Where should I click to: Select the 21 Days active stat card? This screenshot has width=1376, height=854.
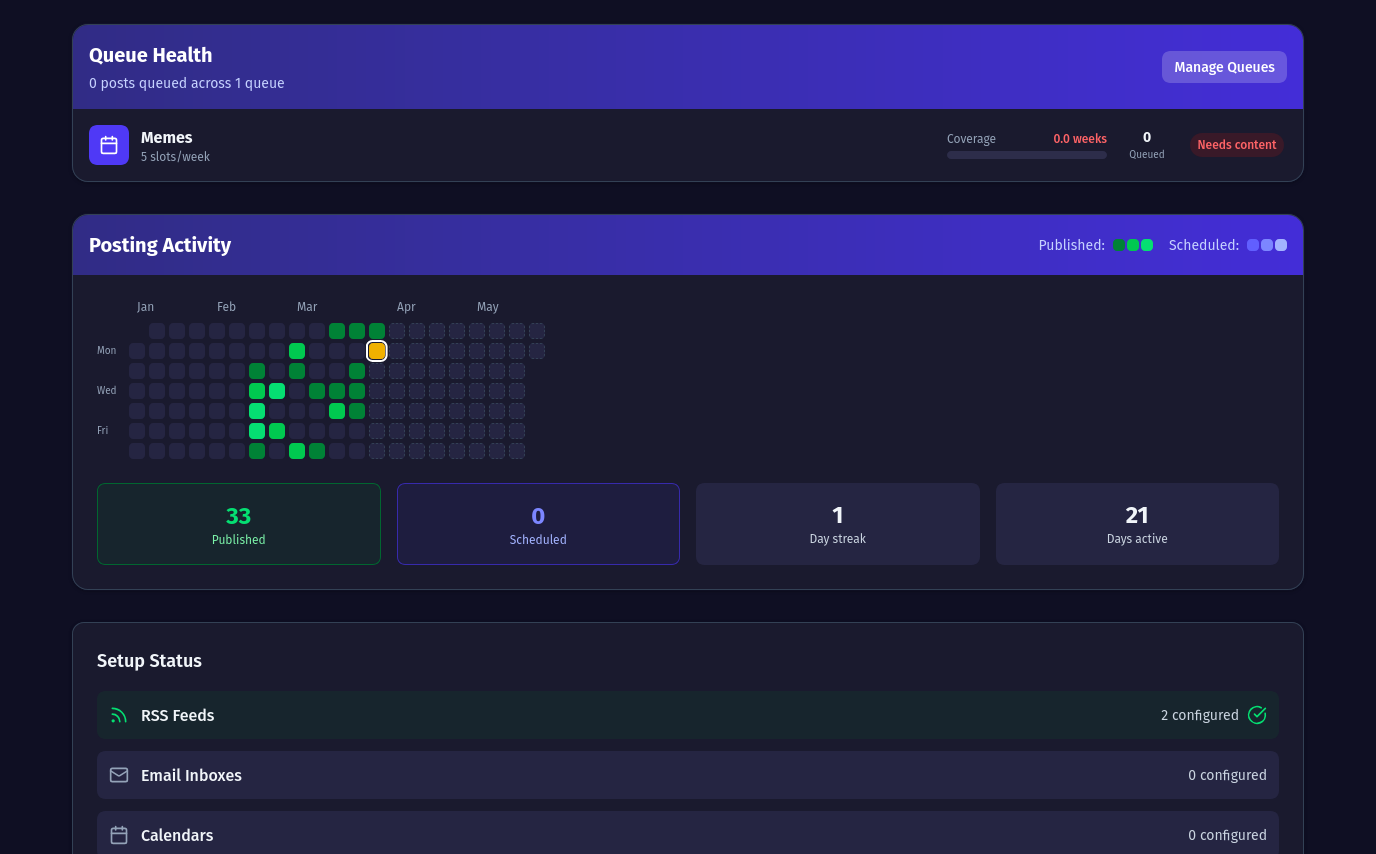(1137, 524)
